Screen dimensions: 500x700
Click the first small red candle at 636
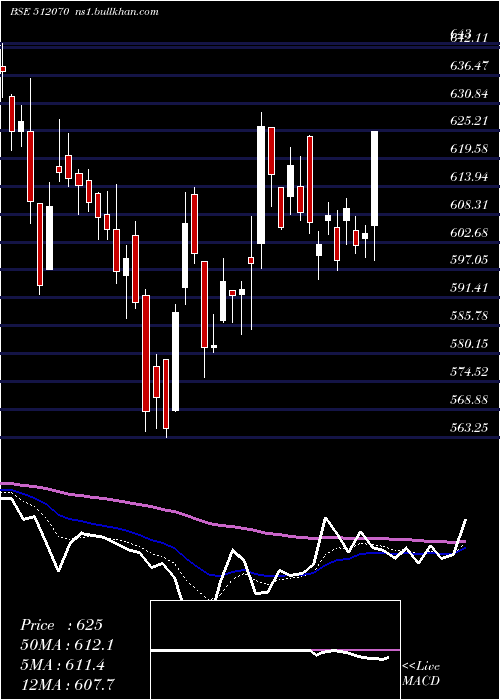pyautogui.click(x=3, y=69)
